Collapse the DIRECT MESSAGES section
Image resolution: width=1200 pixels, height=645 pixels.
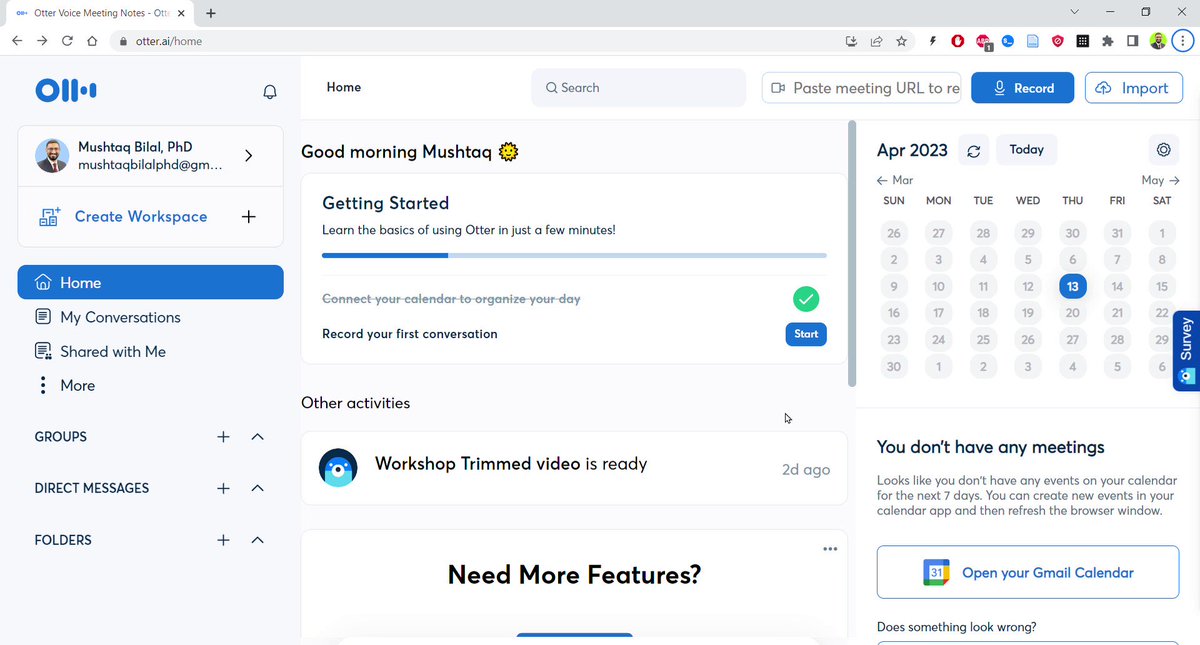257,488
